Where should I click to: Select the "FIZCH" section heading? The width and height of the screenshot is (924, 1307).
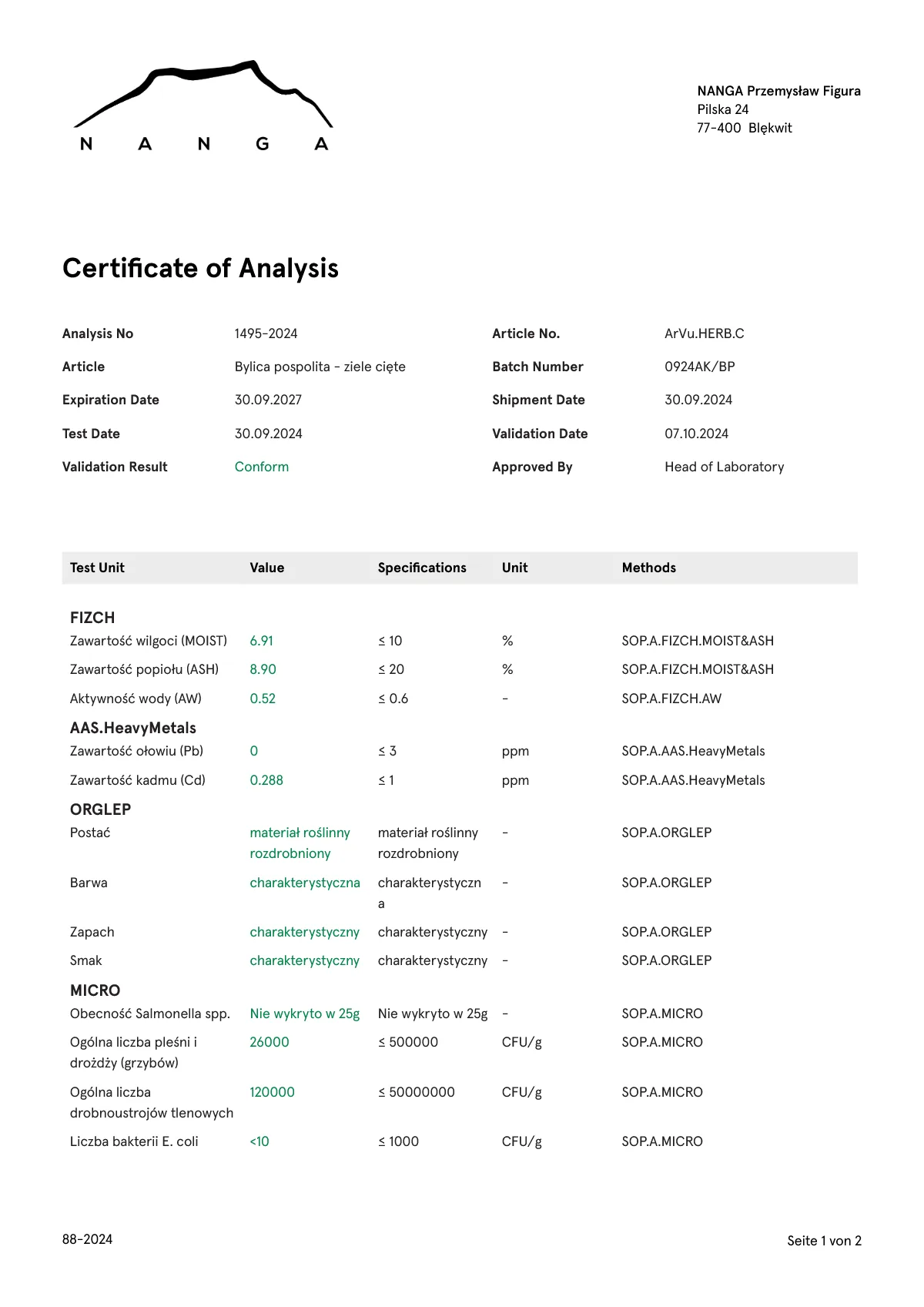pos(92,618)
